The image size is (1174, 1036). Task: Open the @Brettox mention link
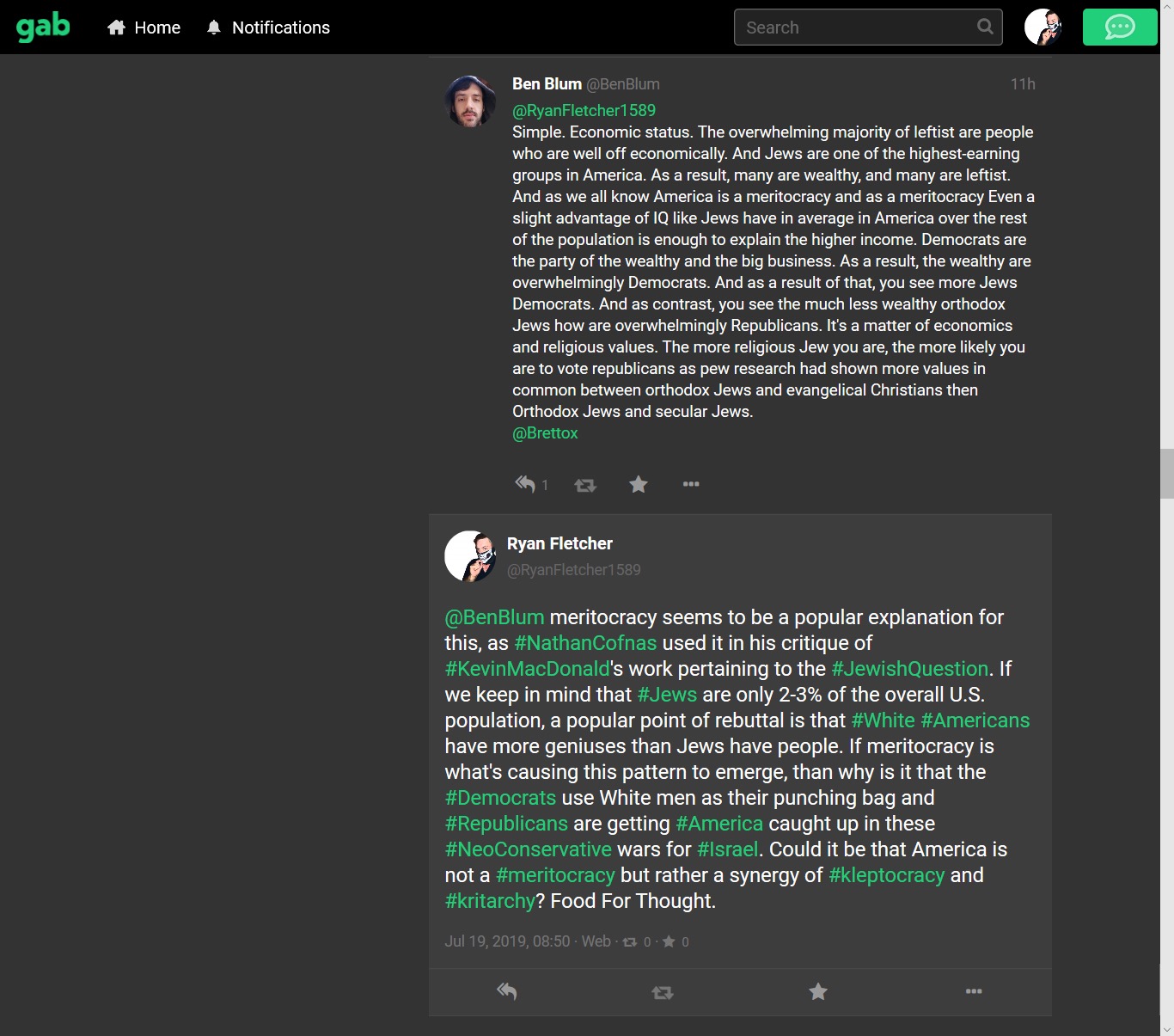pos(545,432)
